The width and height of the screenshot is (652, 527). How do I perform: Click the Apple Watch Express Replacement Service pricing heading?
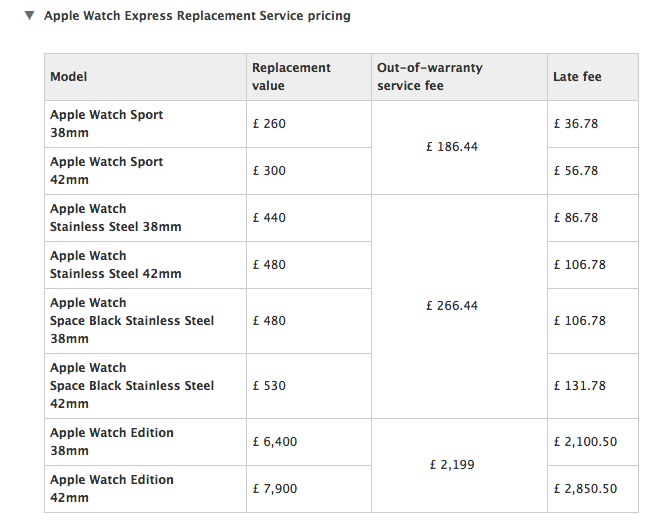pos(197,16)
